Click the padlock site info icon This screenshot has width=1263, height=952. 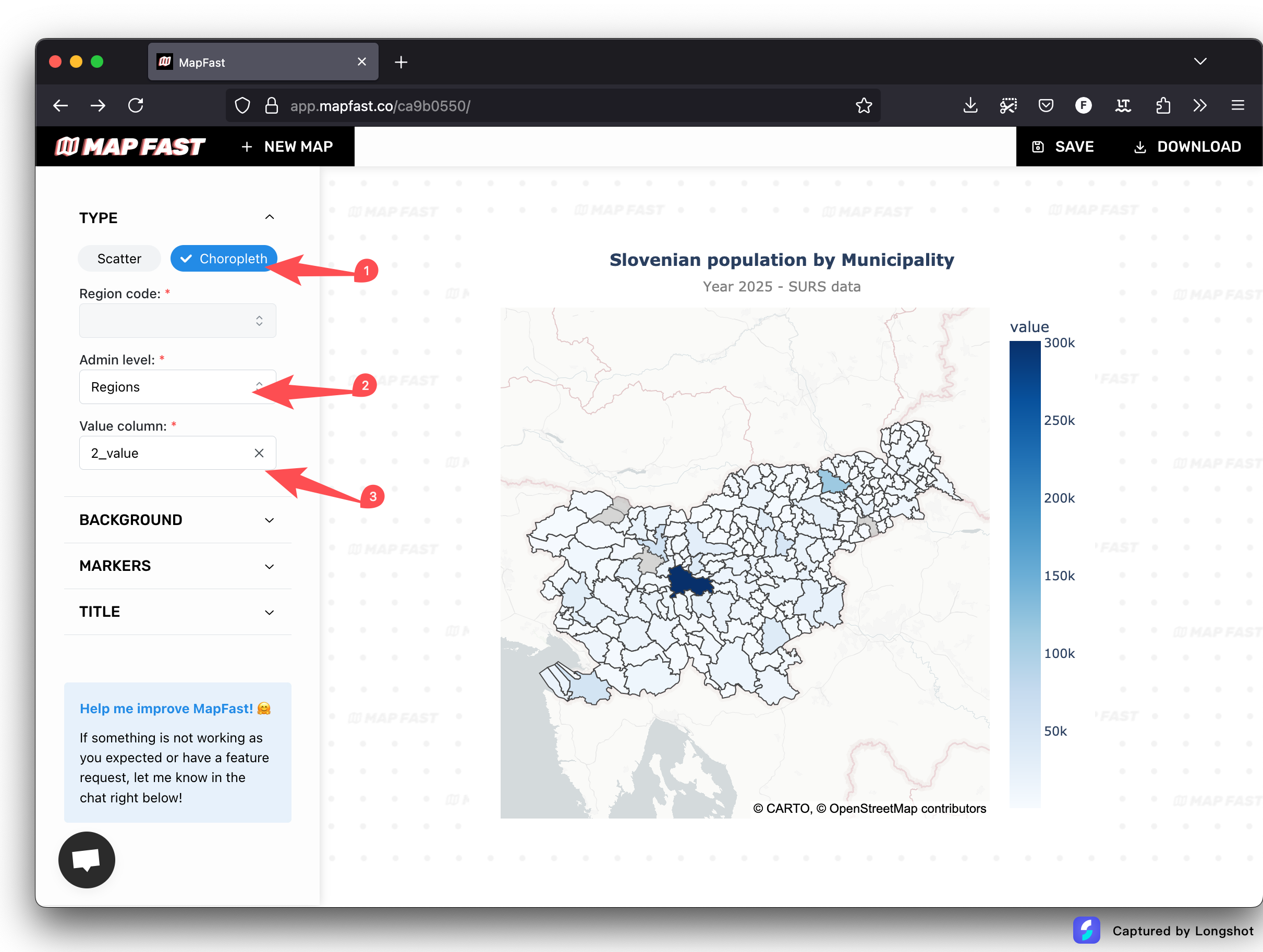point(272,106)
